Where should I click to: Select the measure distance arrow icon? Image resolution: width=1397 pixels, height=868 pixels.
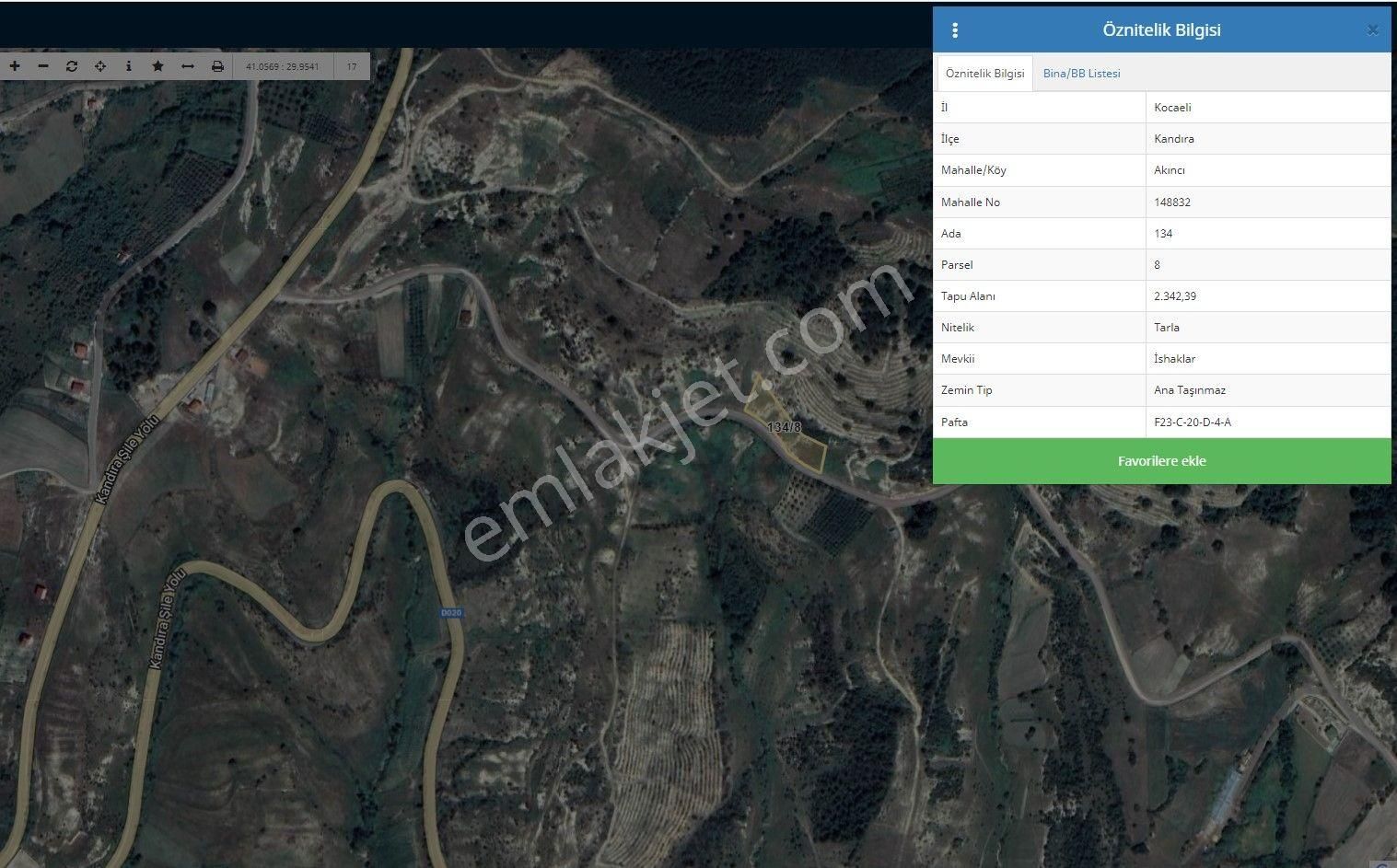pos(187,66)
